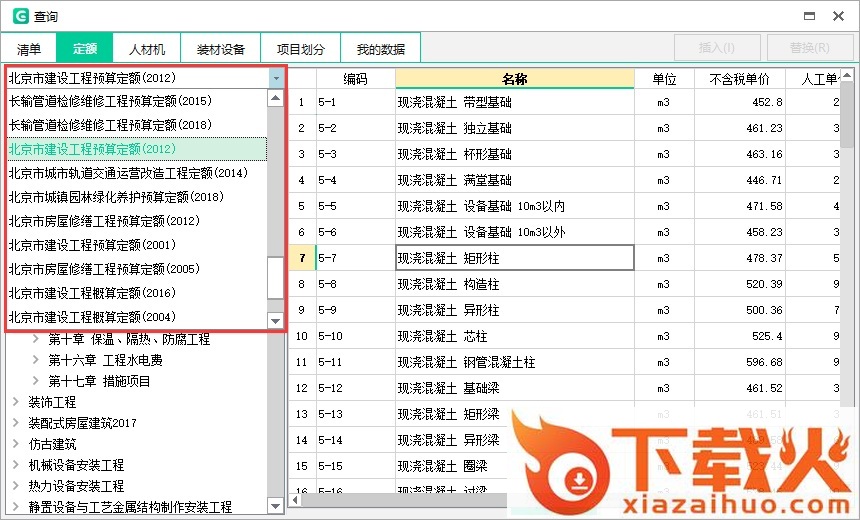Select the 定额 tab
The height and width of the screenshot is (520, 860).
pos(84,49)
